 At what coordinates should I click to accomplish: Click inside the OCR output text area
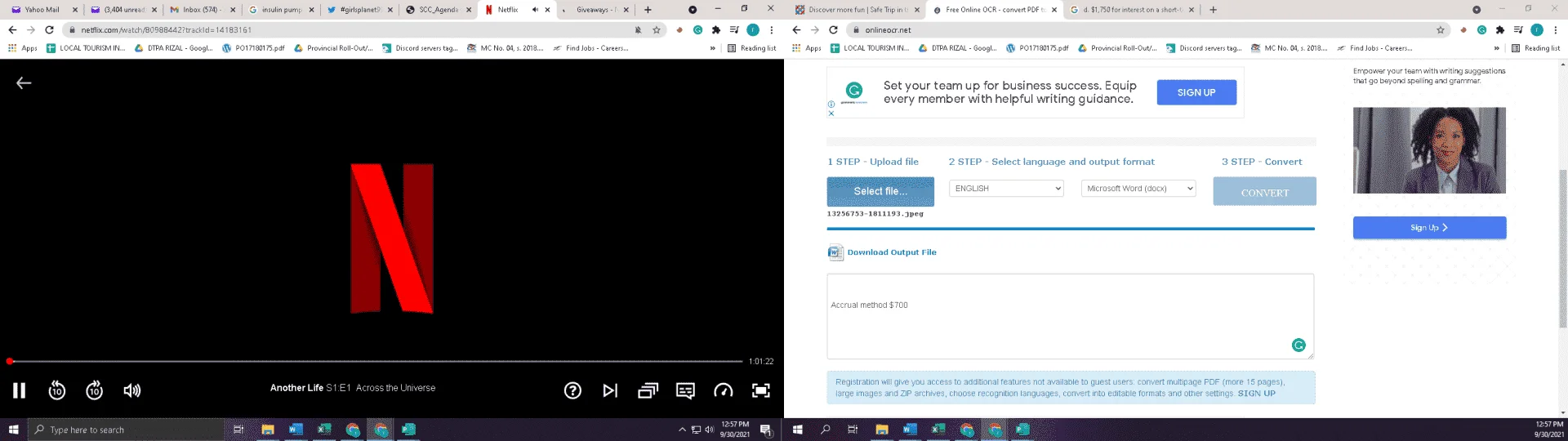coord(1070,316)
